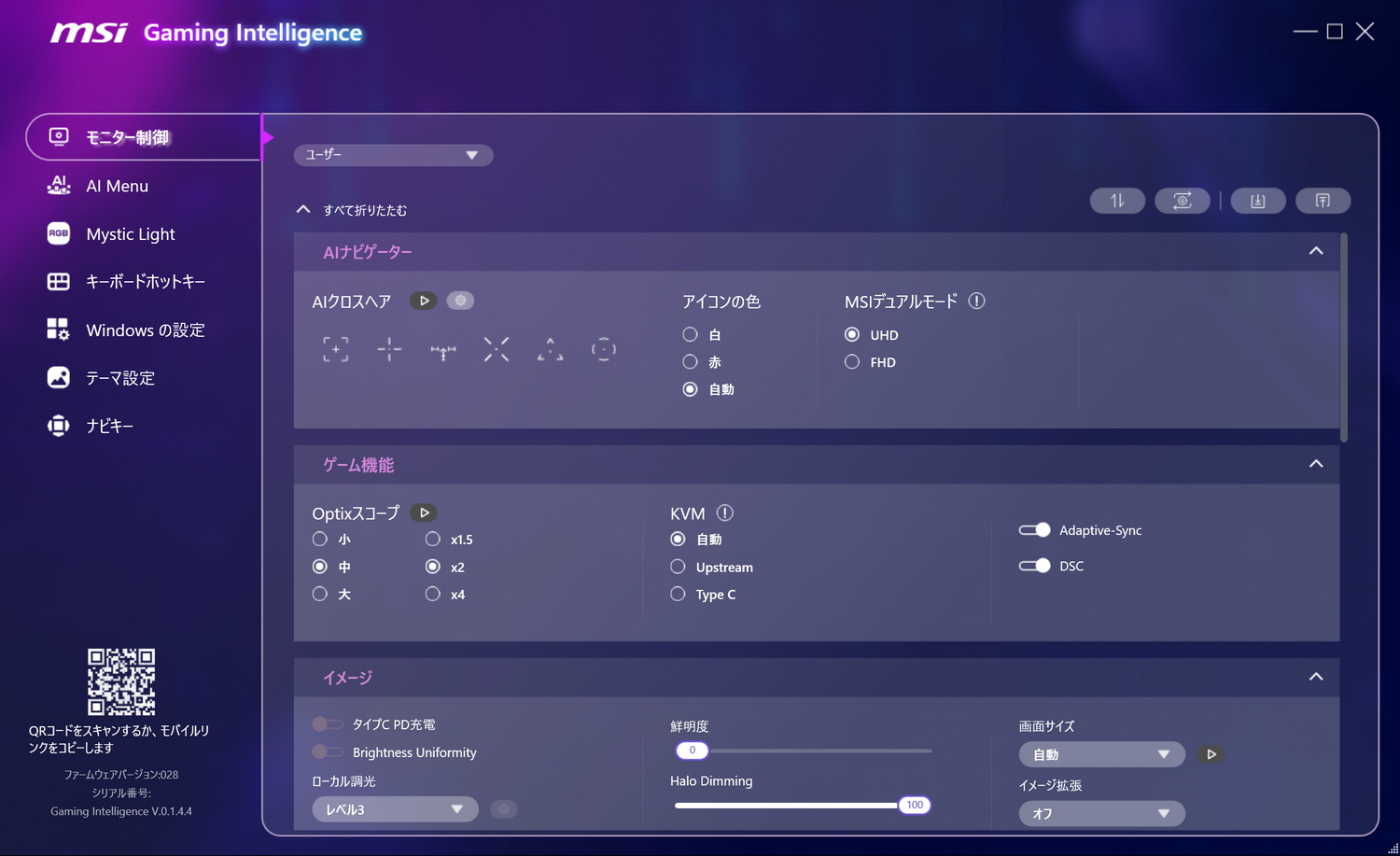The width and height of the screenshot is (1400, 856).
Task: Set KVM to Type C
Action: (x=677, y=594)
